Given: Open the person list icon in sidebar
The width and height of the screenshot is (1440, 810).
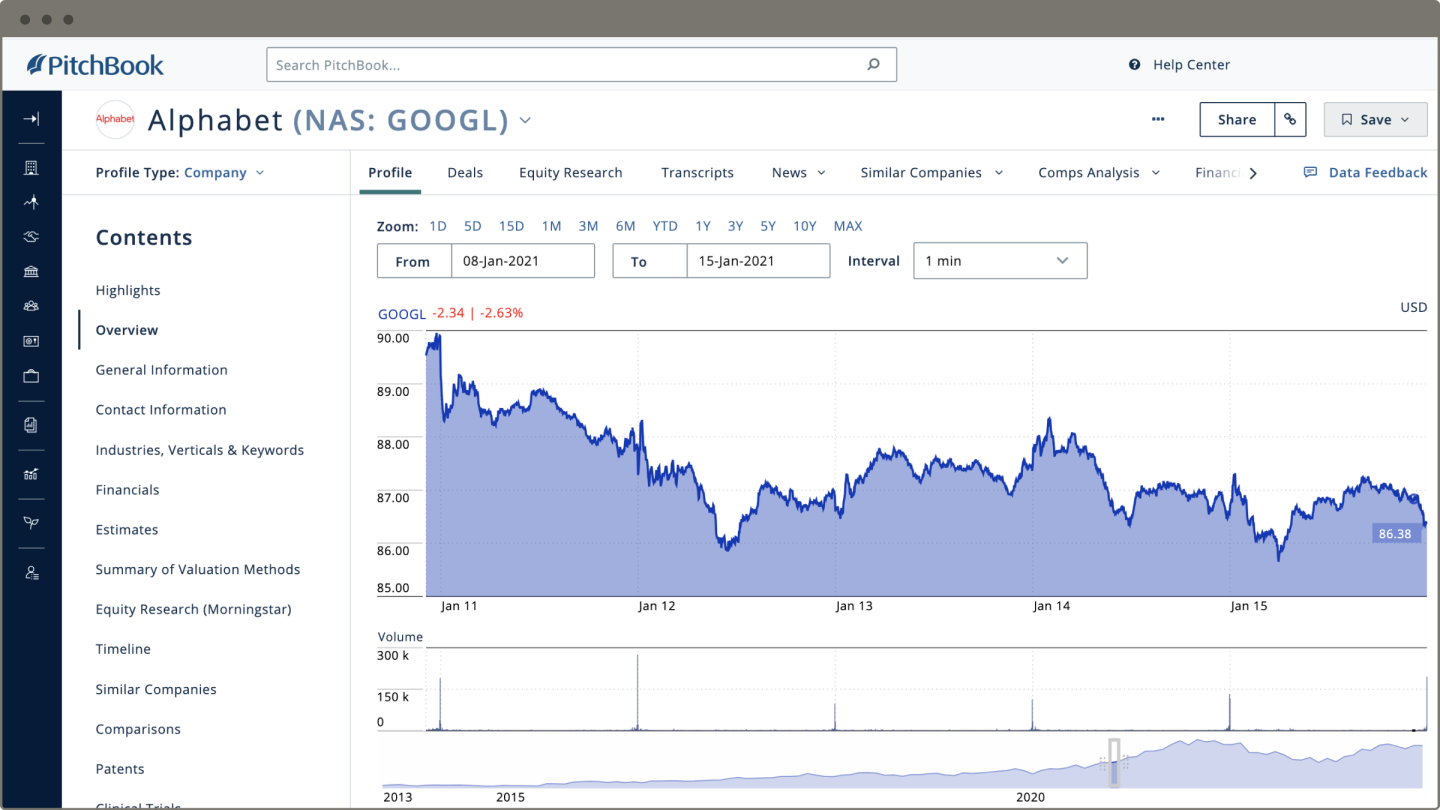Looking at the screenshot, I should [31, 573].
